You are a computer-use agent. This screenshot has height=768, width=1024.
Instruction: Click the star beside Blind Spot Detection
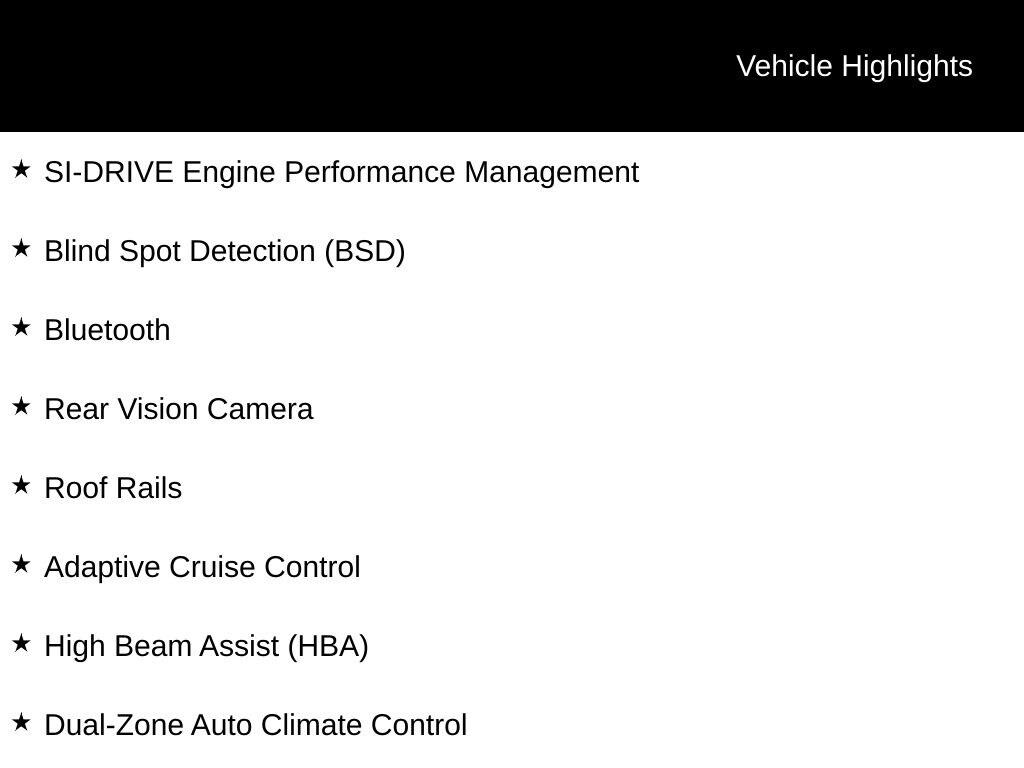(21, 248)
